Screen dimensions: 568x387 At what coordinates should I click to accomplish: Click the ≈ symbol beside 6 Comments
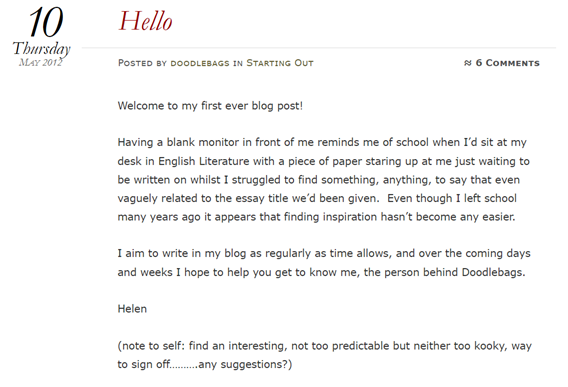pyautogui.click(x=468, y=63)
